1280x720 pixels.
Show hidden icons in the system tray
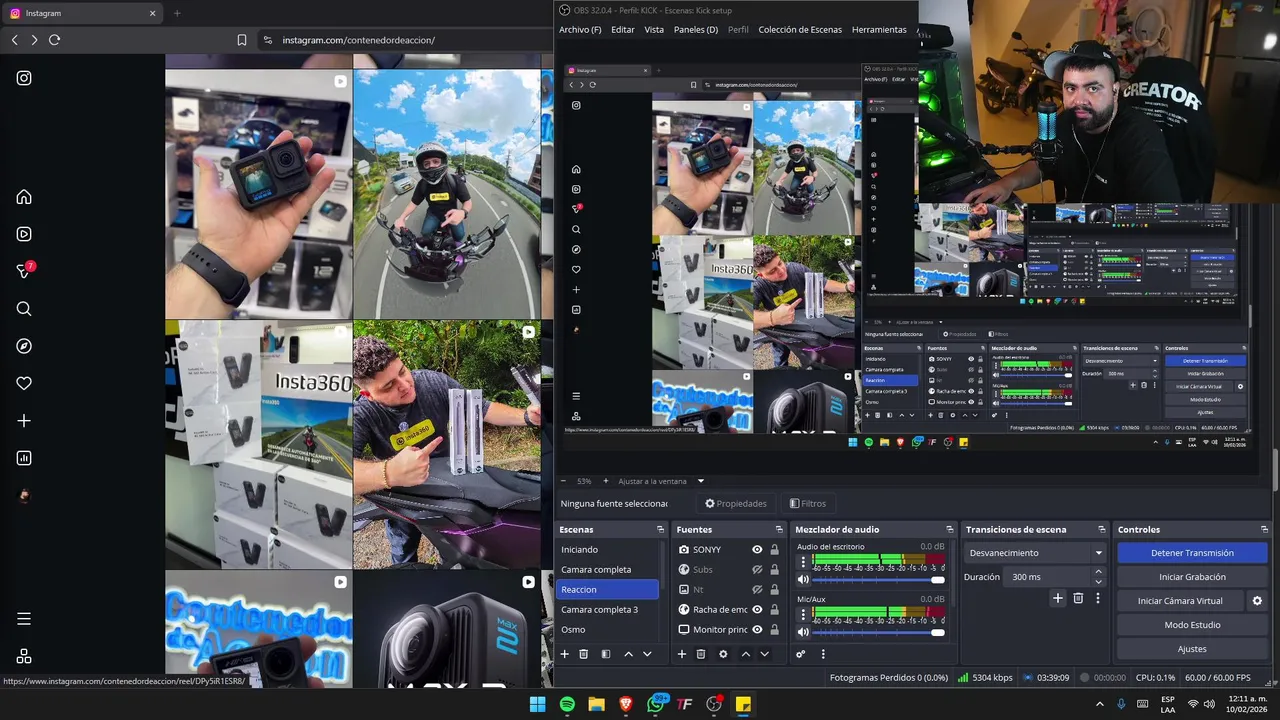pos(1100,704)
